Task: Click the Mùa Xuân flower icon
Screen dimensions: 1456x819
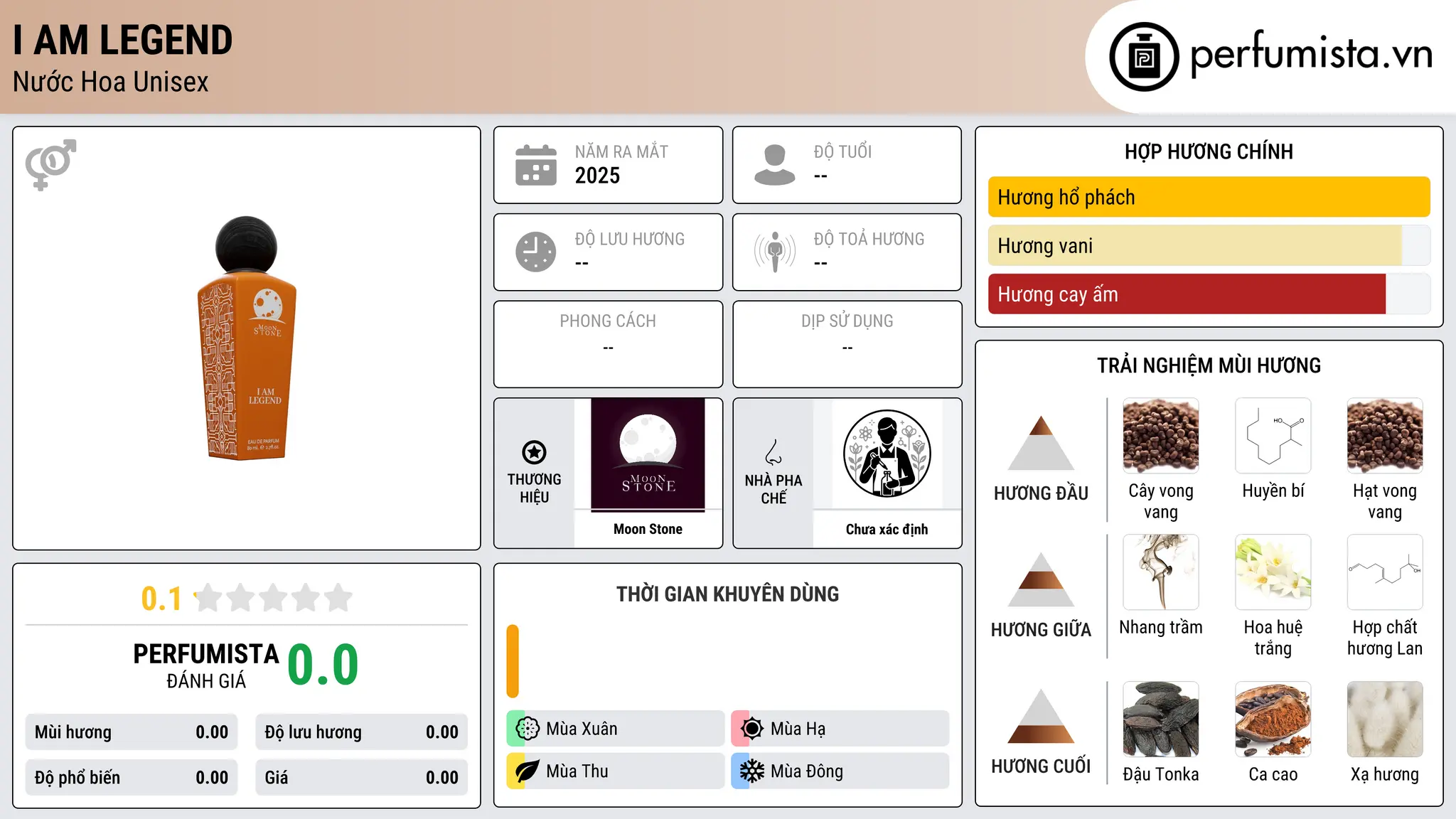Action: [528, 729]
